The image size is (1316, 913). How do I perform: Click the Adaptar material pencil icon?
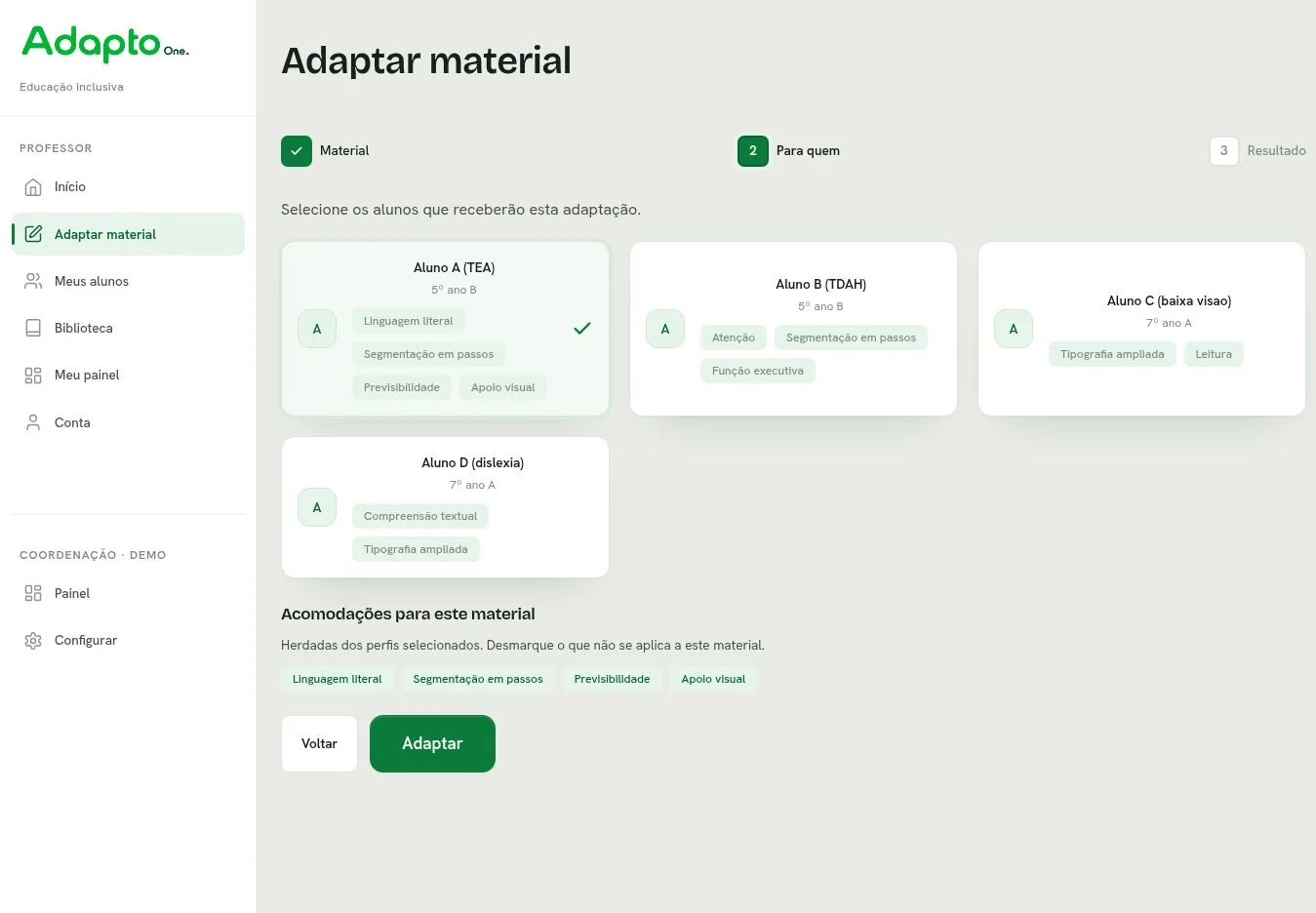tap(33, 234)
